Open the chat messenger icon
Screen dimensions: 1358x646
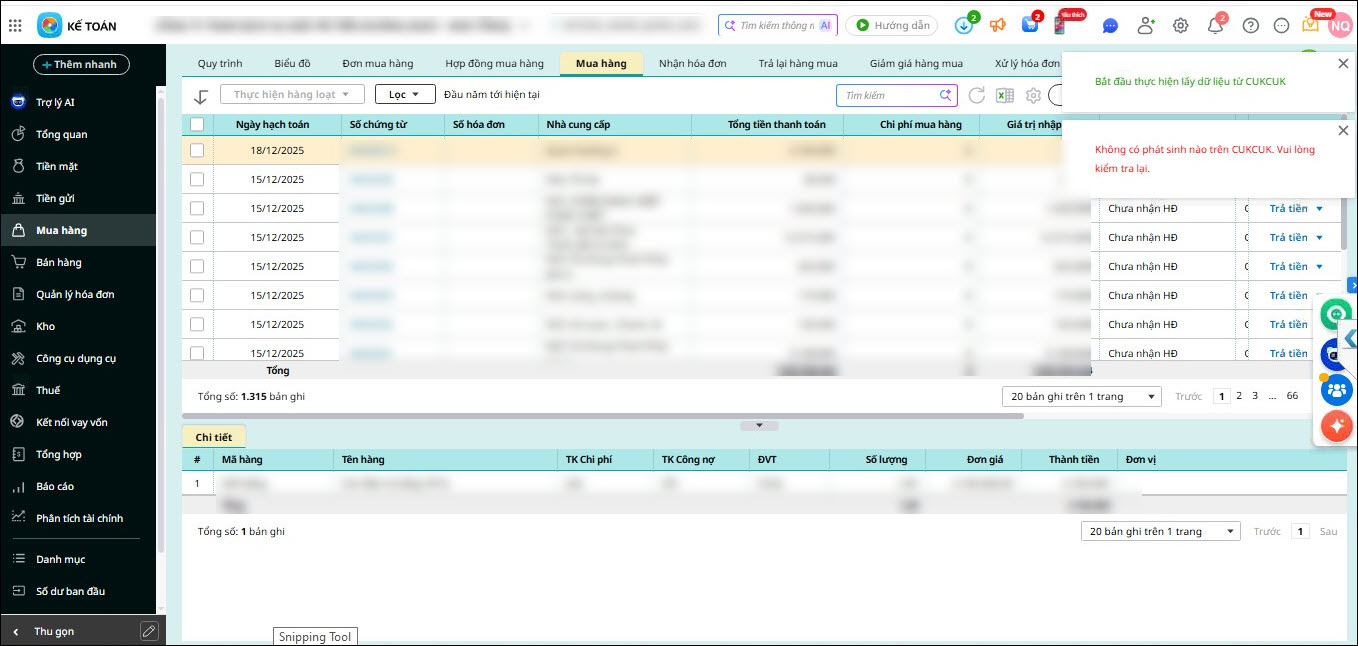pyautogui.click(x=1110, y=26)
